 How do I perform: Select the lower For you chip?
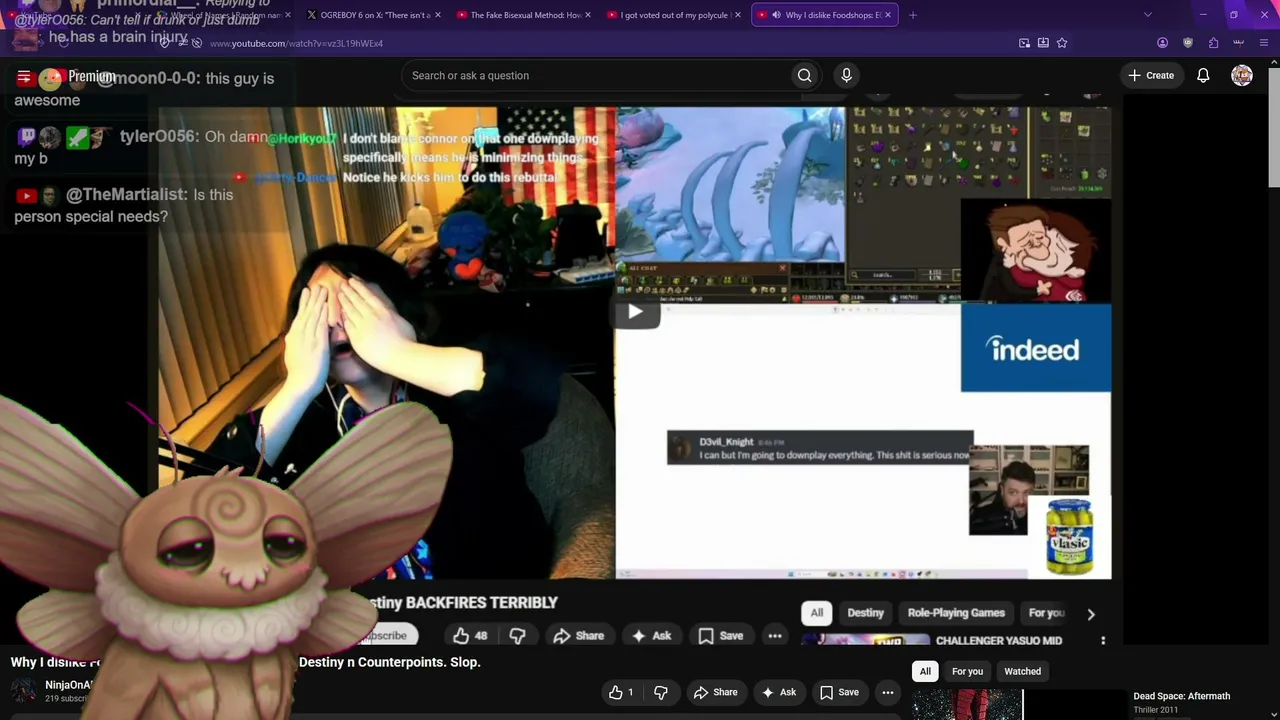967,671
